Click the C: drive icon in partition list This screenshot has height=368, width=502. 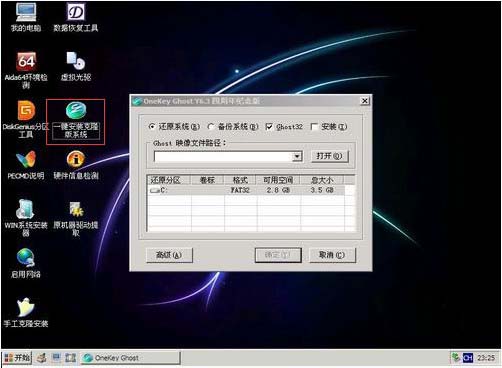click(155, 190)
